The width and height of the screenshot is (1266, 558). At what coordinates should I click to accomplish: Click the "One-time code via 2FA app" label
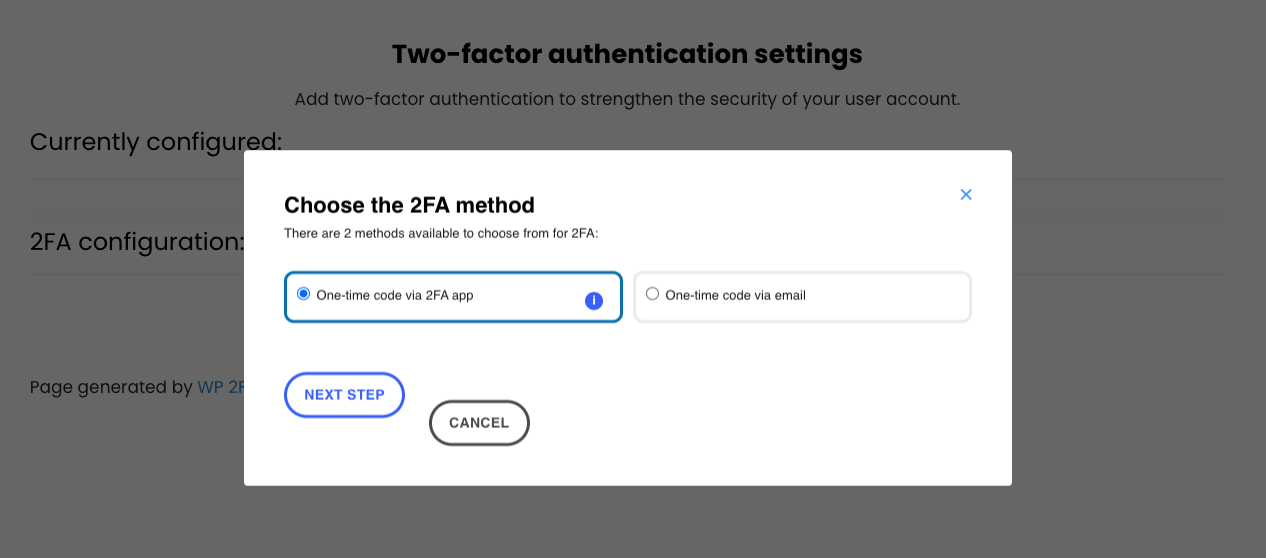[x=394, y=296]
